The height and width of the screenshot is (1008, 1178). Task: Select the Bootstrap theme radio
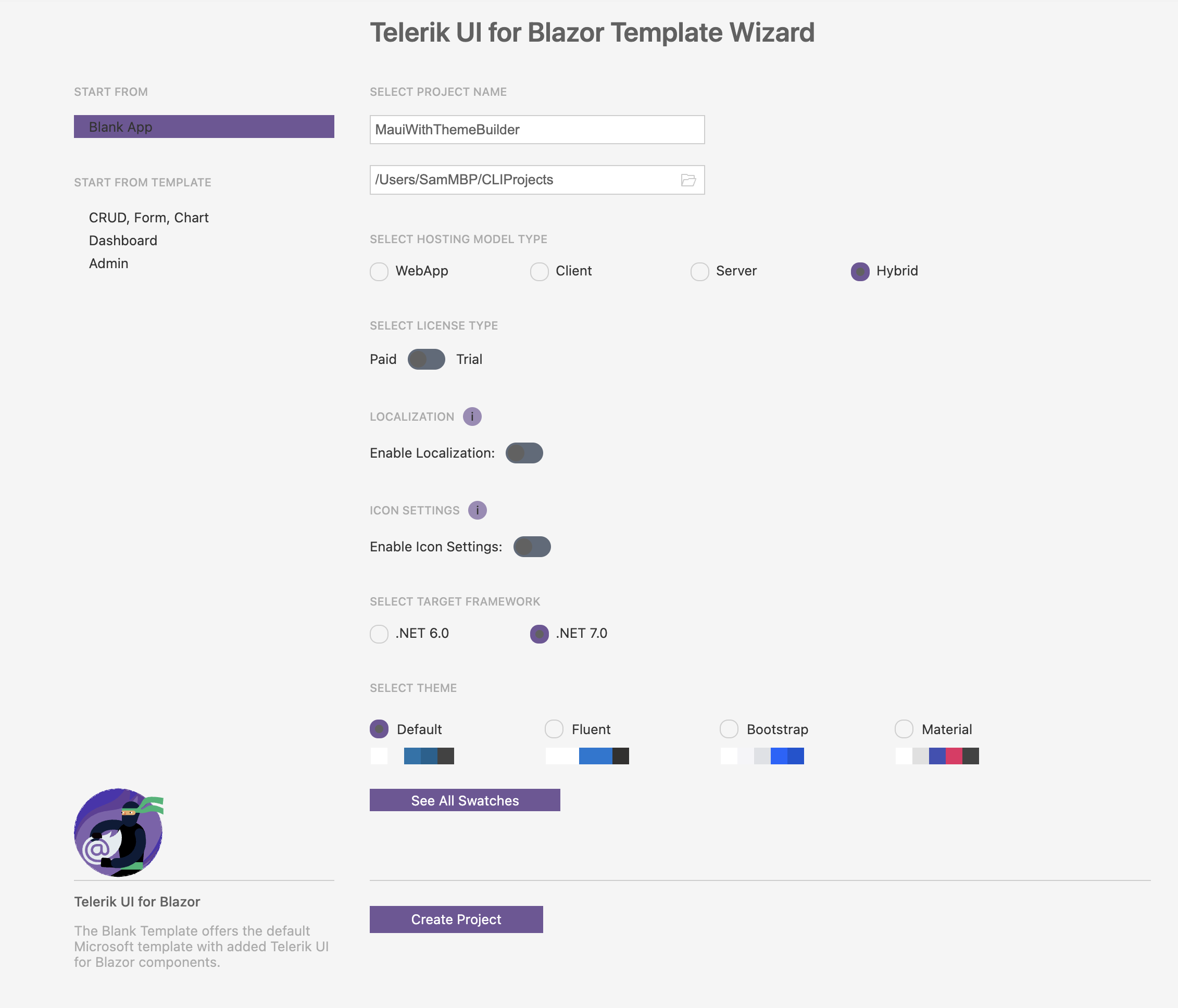[x=729, y=729]
